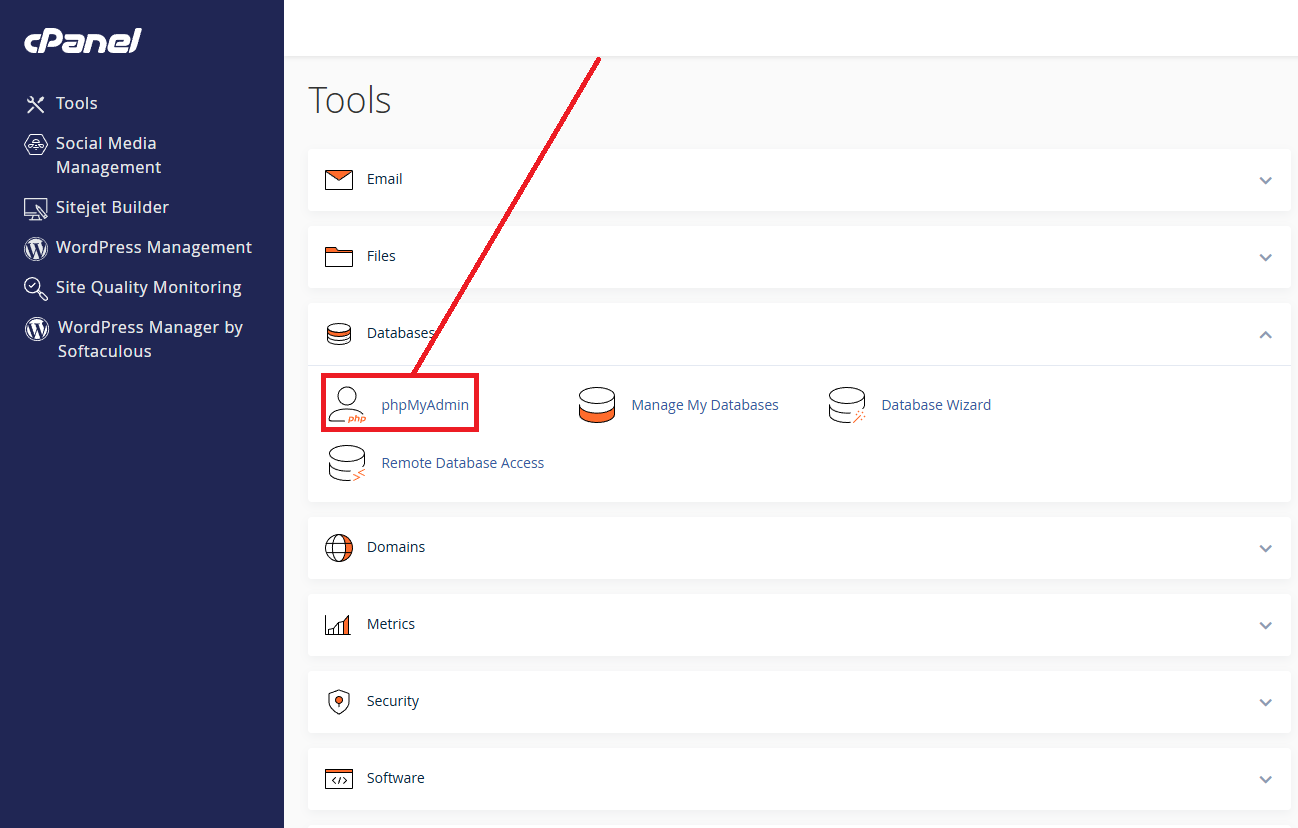Click the Security section title
Viewport: 1298px width, 828px height.
coord(393,702)
